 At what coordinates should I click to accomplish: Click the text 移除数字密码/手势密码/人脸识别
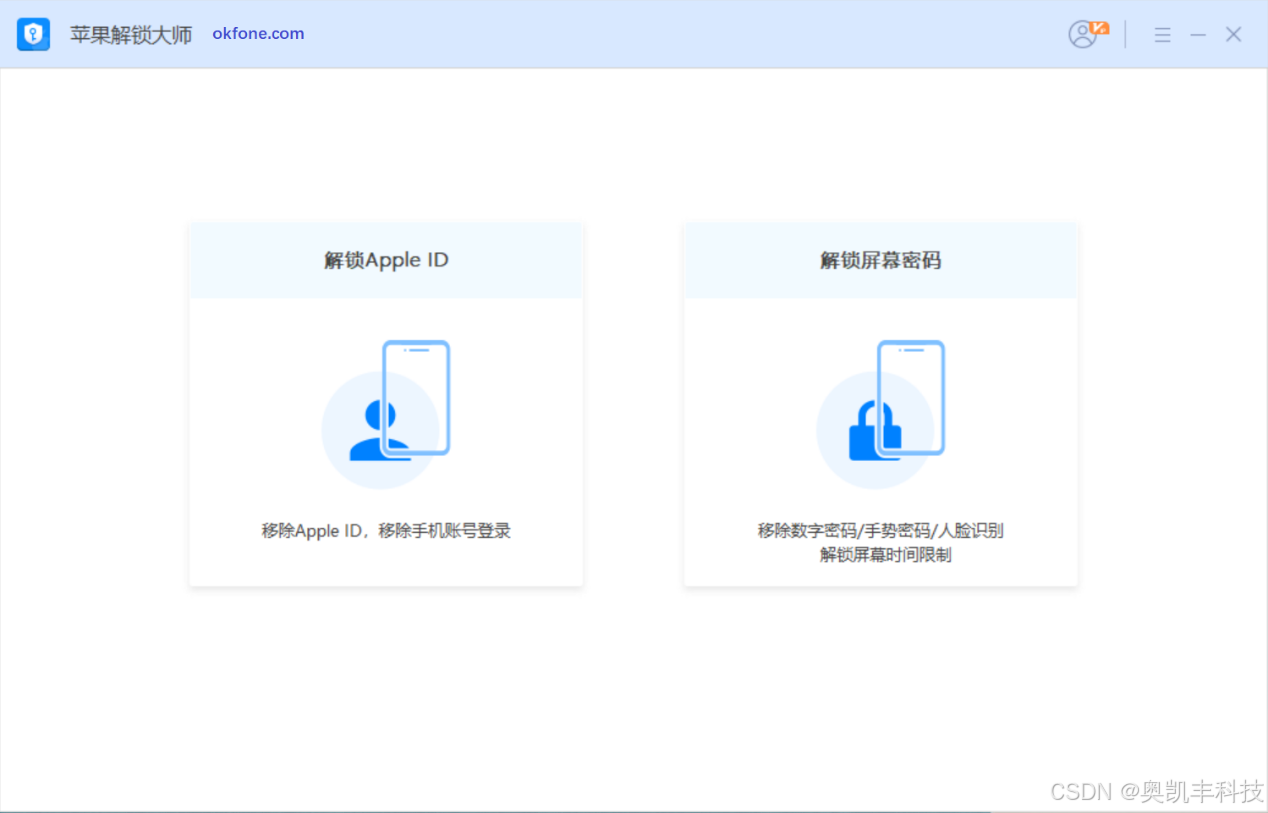(x=880, y=531)
